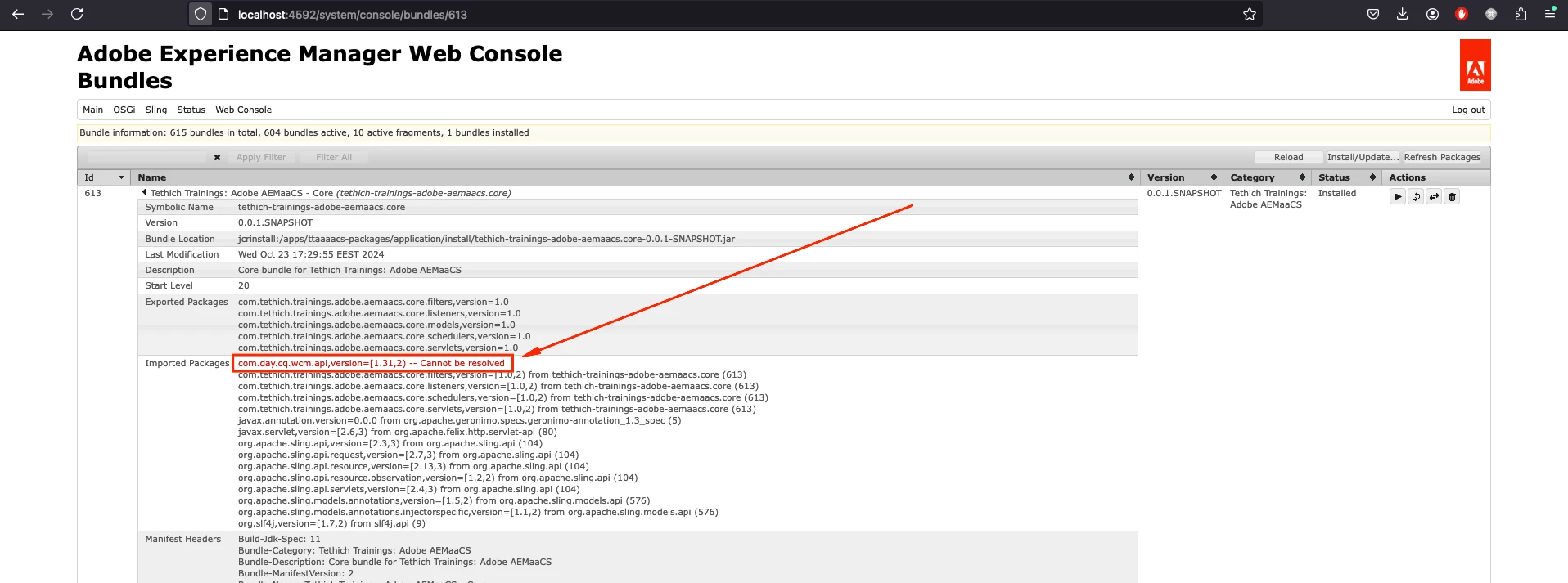Click the browser address bar URL
Viewport: 1568px width, 583px height.
(x=353, y=15)
